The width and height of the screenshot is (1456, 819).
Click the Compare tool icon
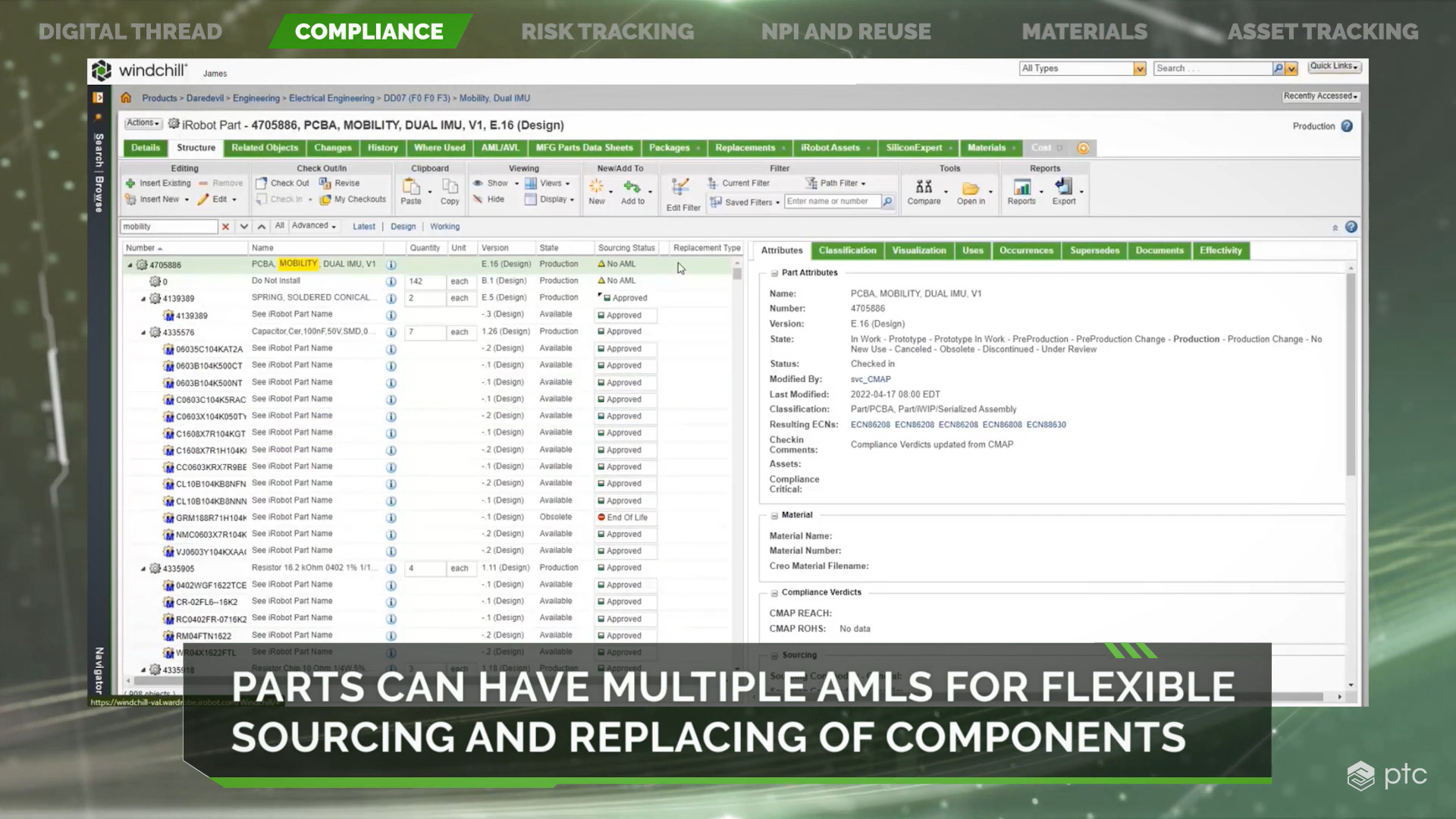point(924,187)
